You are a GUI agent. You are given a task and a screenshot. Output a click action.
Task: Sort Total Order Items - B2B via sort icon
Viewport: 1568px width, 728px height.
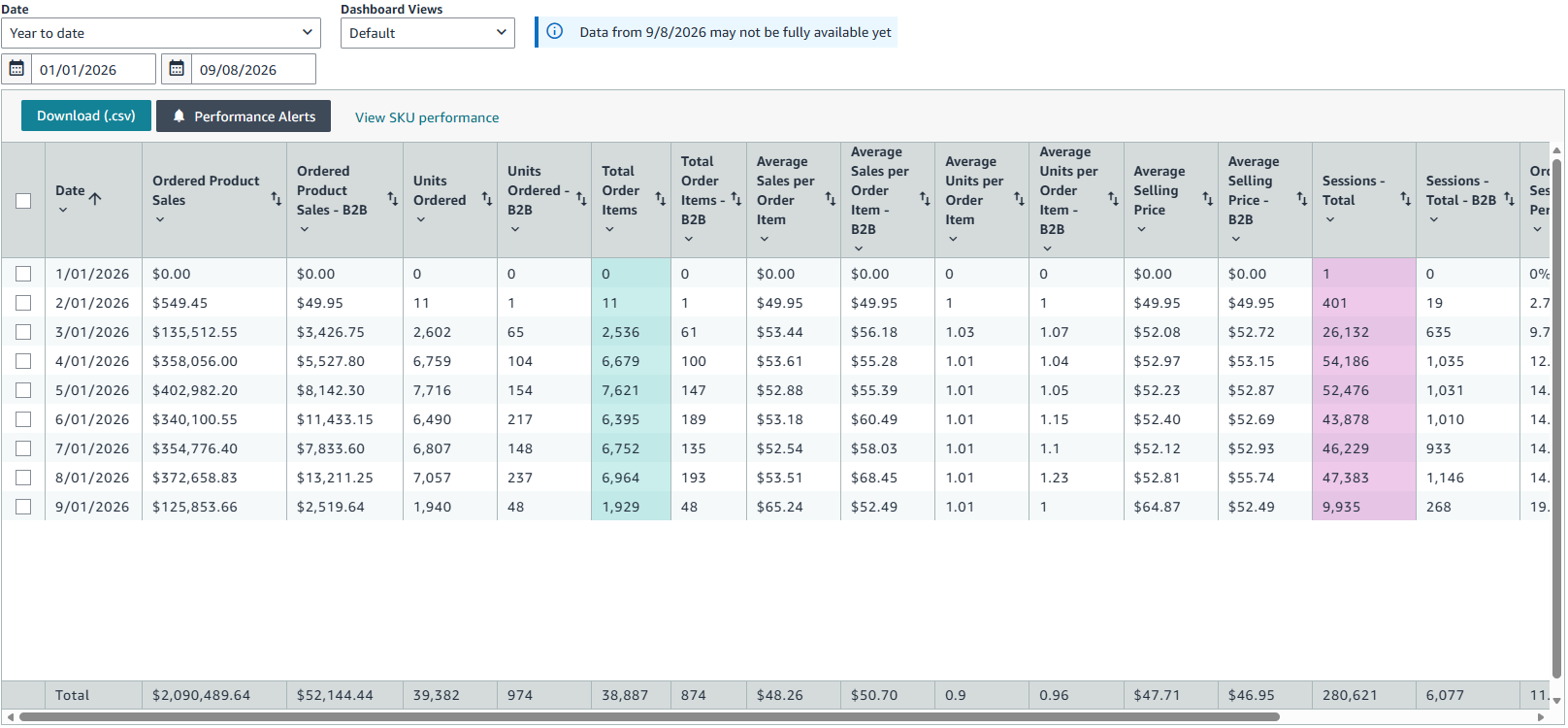(x=736, y=199)
